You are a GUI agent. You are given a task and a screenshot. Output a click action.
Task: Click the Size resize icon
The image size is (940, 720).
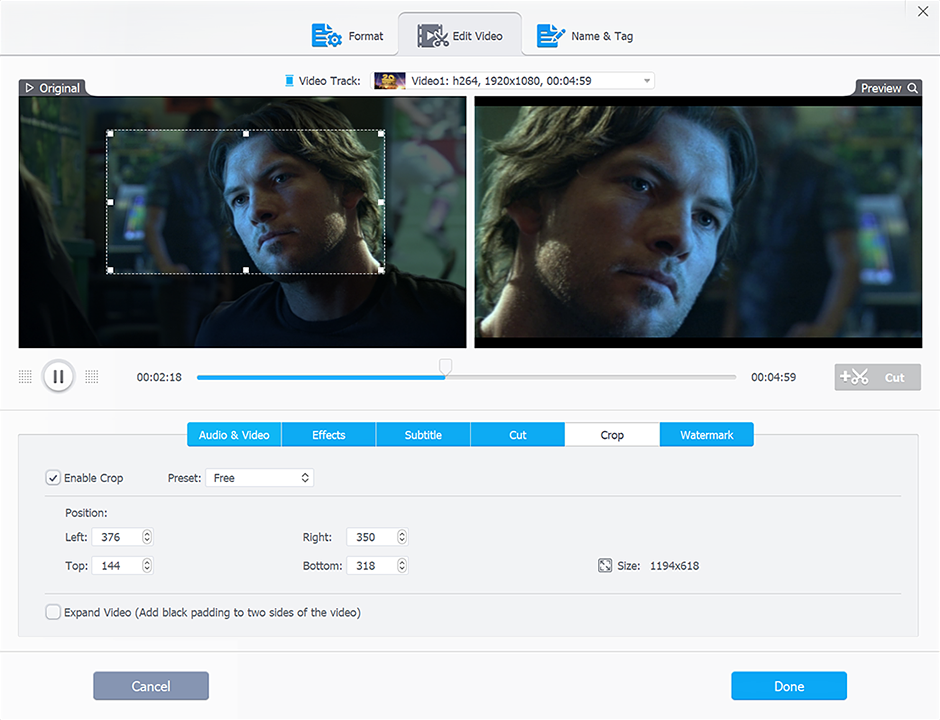pyautogui.click(x=605, y=565)
